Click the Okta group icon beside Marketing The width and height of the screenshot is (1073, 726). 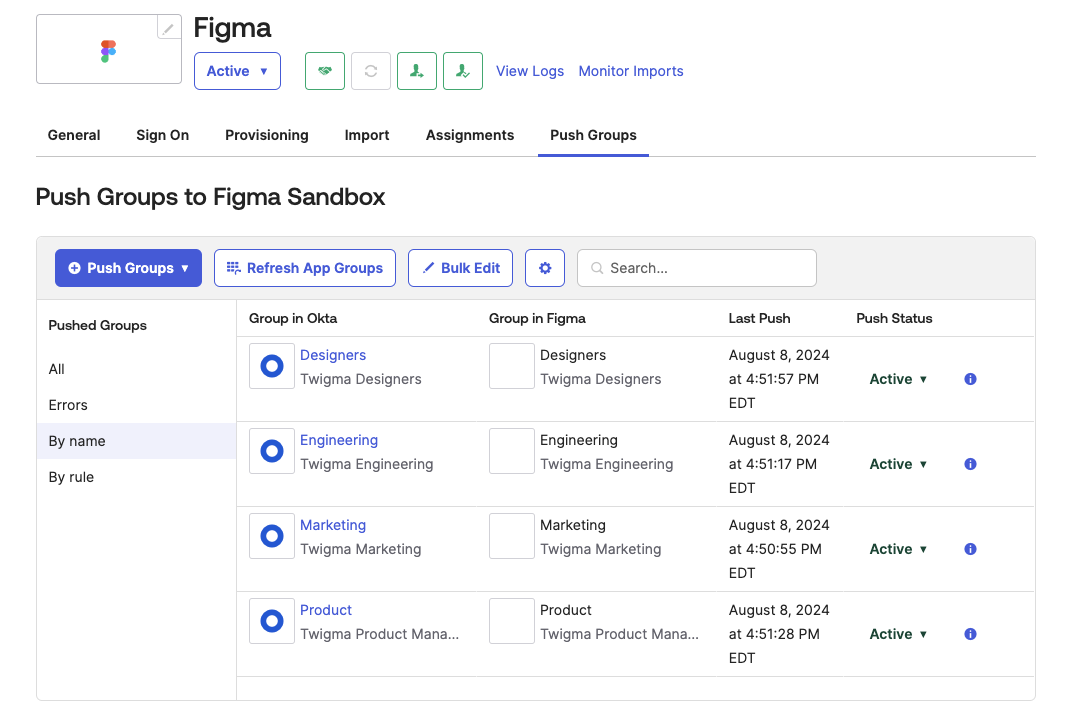tap(272, 536)
